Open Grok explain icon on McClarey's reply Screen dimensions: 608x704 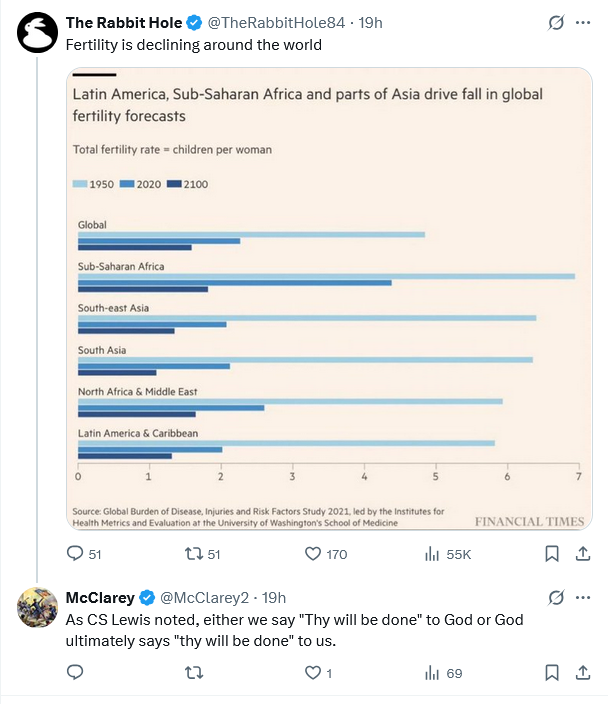pyautogui.click(x=555, y=598)
